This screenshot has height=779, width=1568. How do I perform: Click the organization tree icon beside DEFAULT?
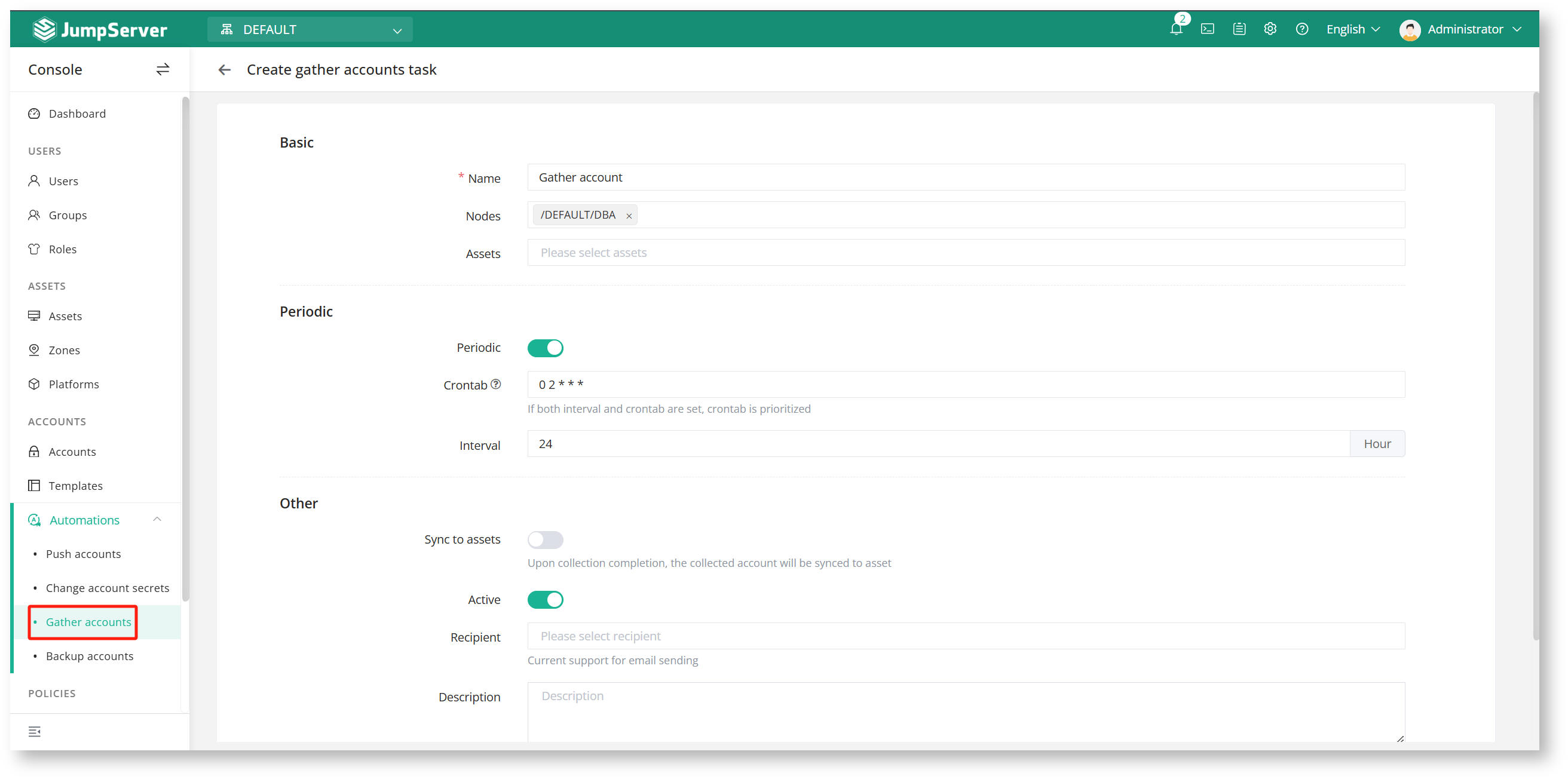click(x=227, y=29)
